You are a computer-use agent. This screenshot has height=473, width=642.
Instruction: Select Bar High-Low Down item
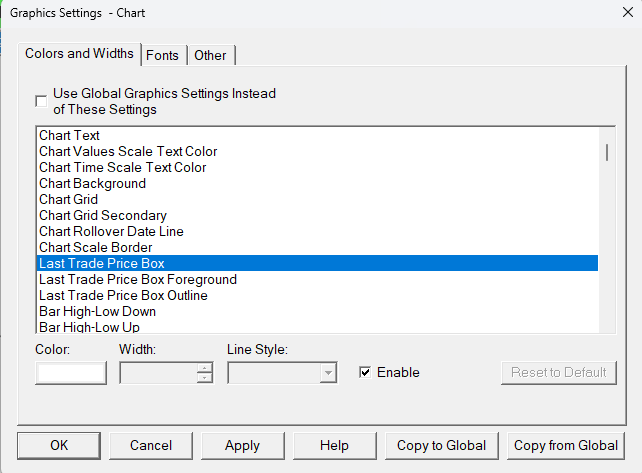pyautogui.click(x=318, y=311)
